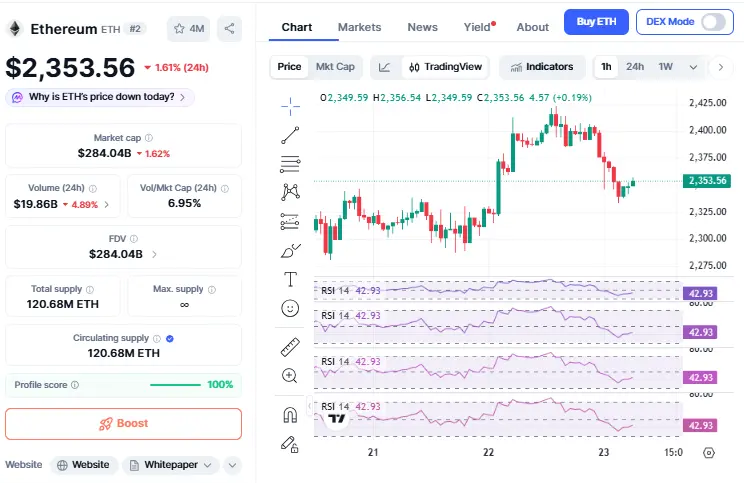Show more timeframe options arrow
Screen dimensions: 744x483
(x=720, y=67)
